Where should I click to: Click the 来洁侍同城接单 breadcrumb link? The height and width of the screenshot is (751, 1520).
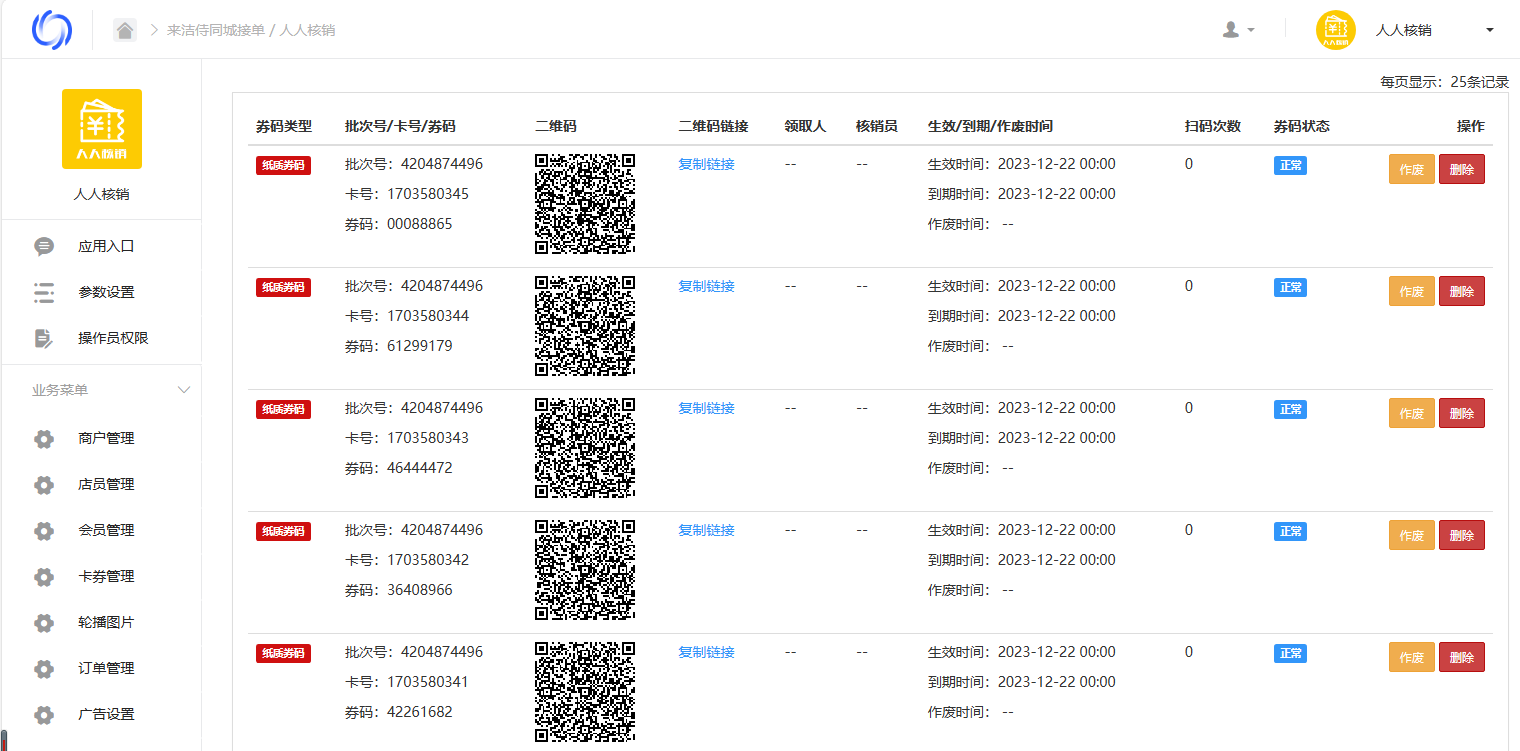216,30
